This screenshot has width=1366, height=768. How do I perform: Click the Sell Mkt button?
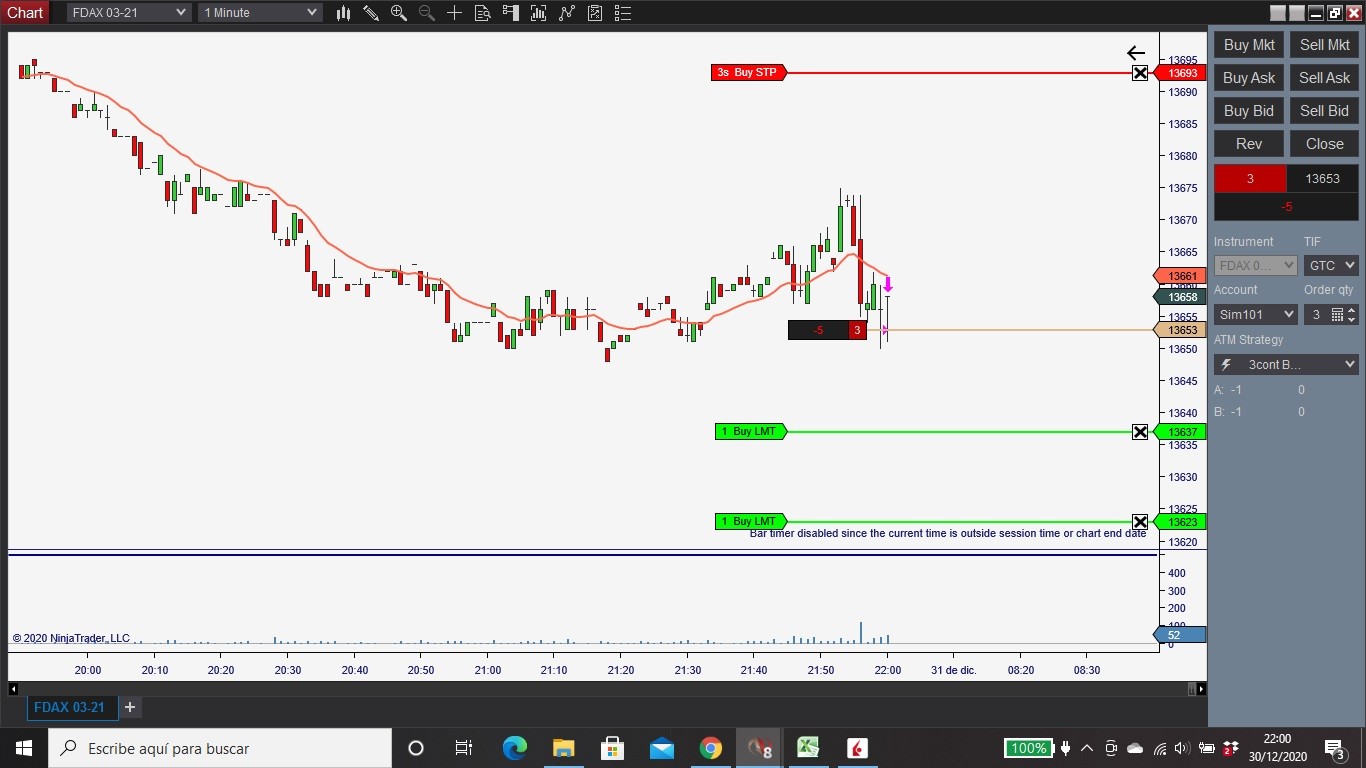click(x=1325, y=45)
